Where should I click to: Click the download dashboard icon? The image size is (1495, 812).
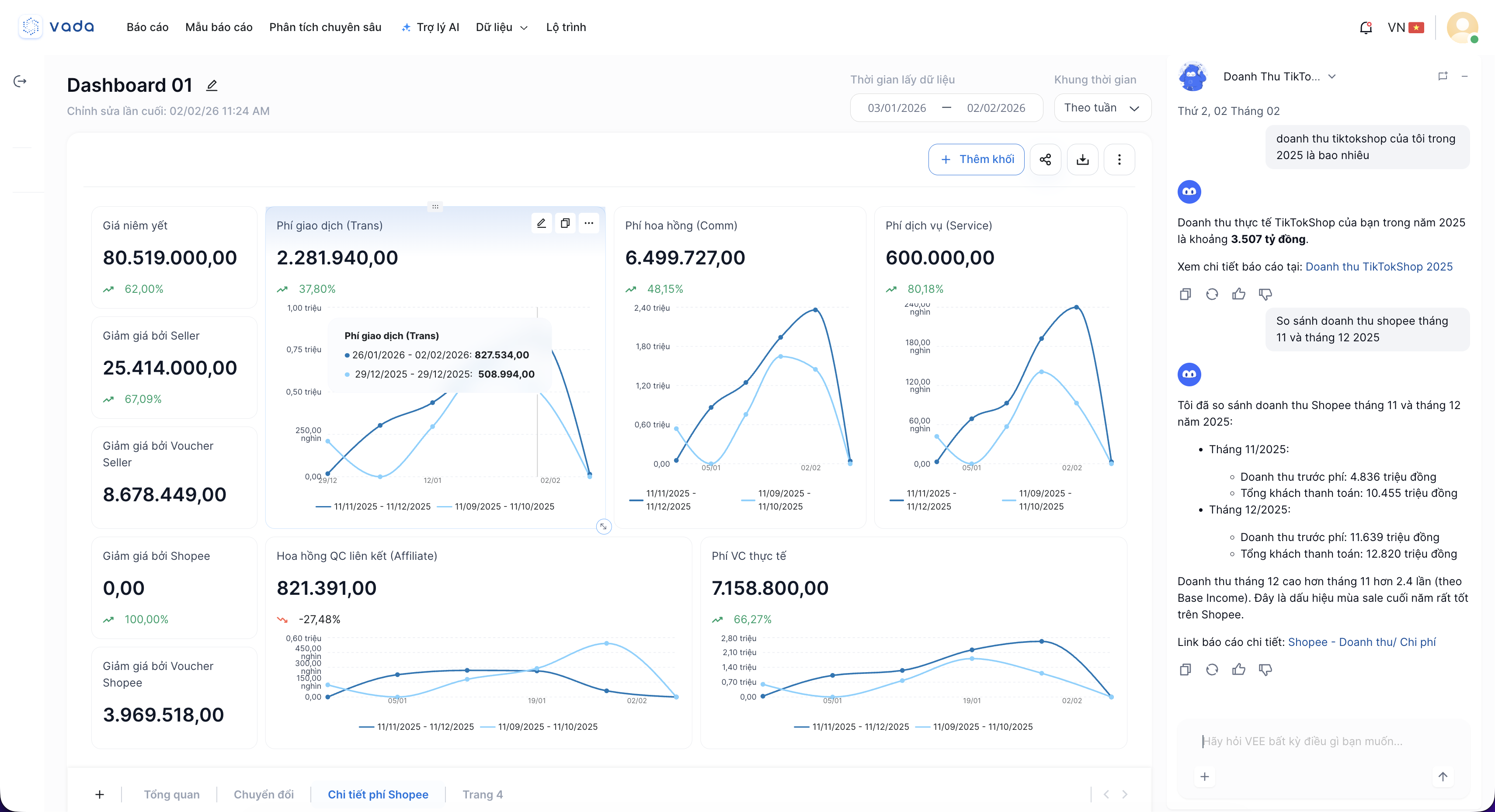coord(1082,160)
